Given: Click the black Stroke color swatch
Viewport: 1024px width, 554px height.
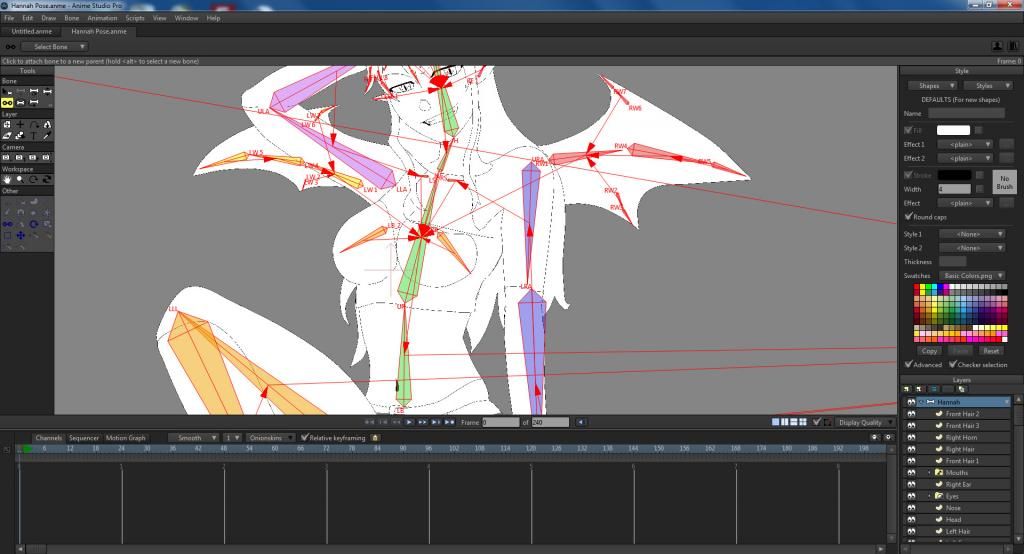Looking at the screenshot, I should 953,175.
